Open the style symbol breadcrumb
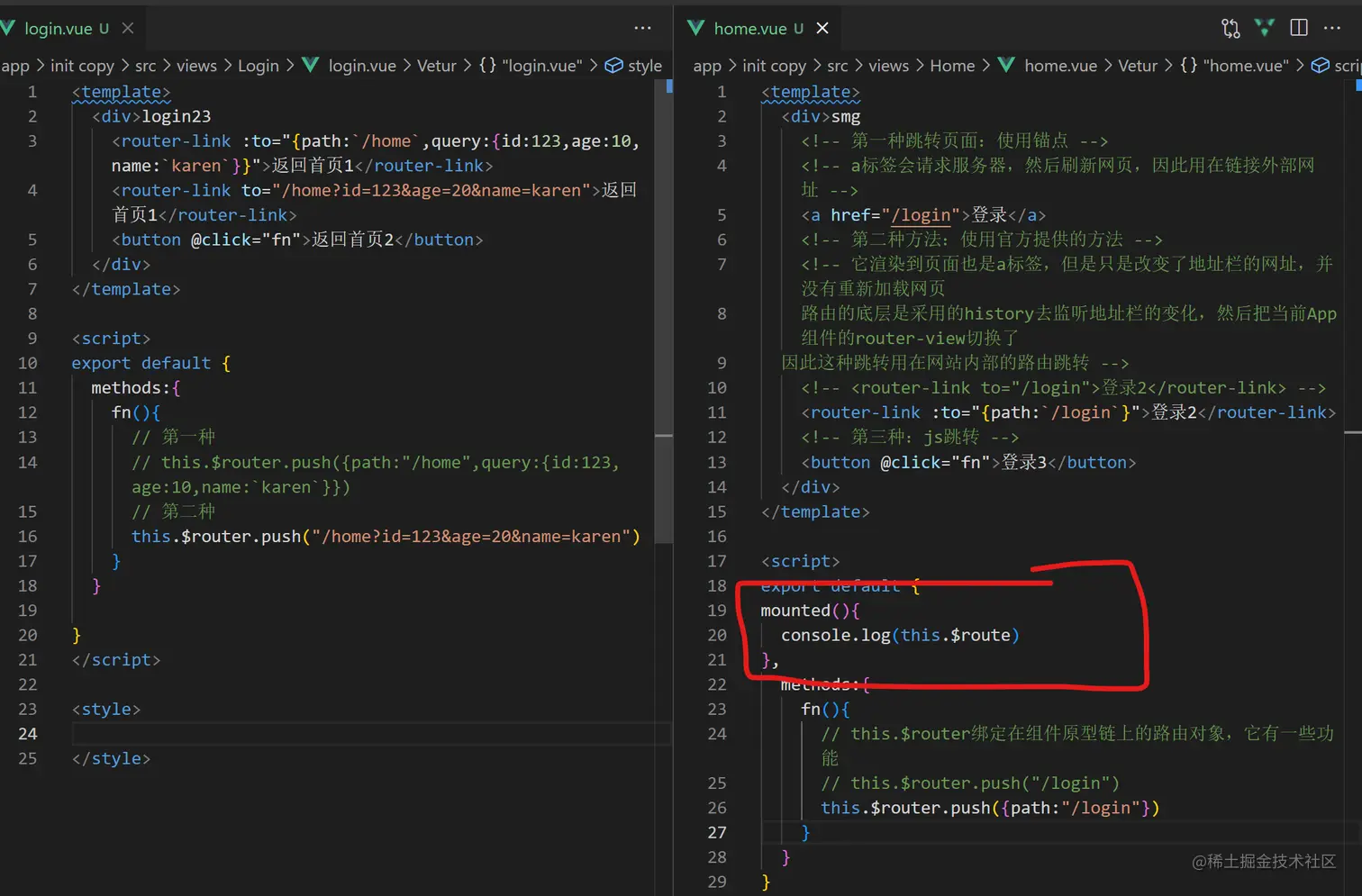The image size is (1362, 896). point(645,66)
